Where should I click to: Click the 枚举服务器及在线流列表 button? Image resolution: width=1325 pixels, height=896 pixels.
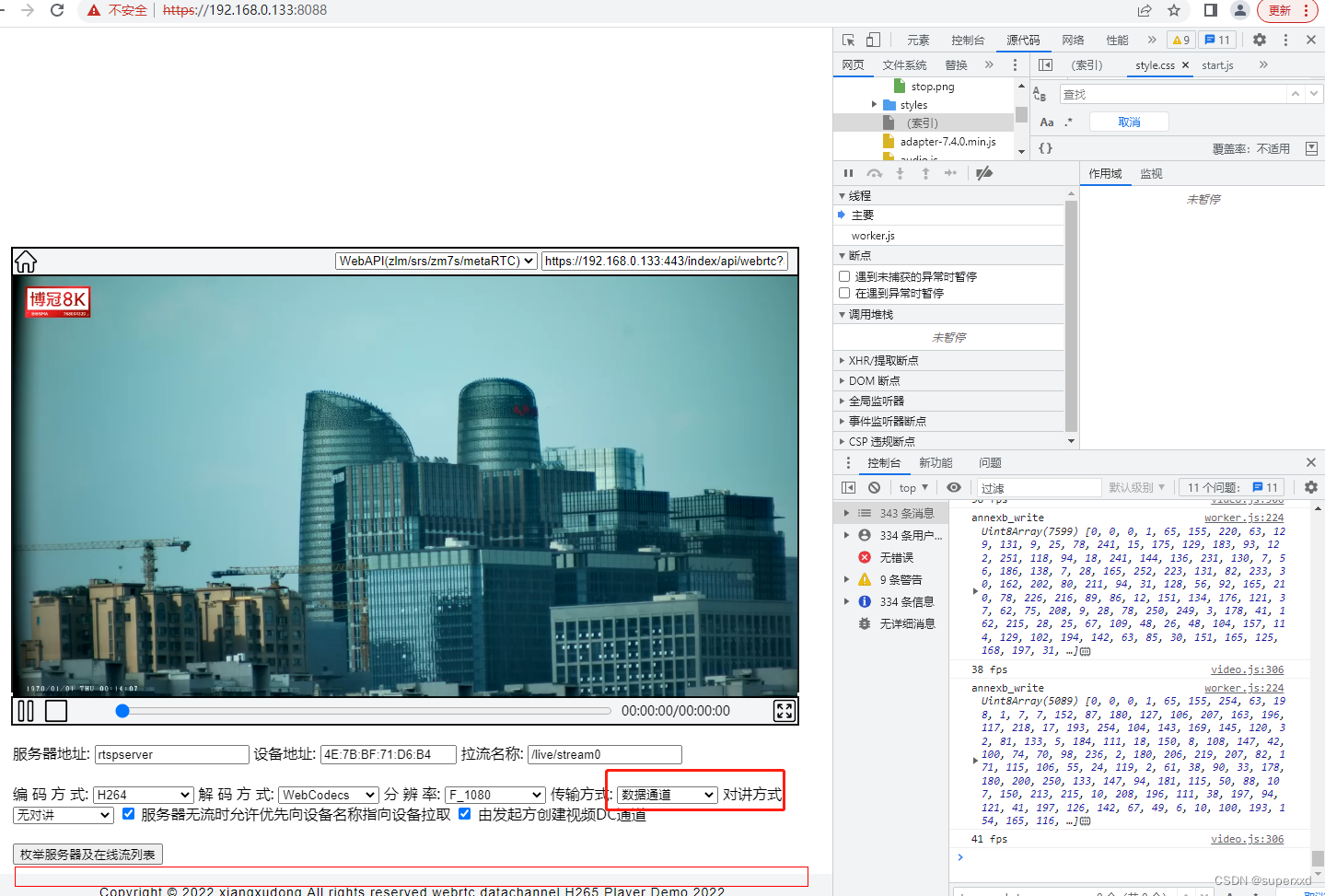pos(87,855)
